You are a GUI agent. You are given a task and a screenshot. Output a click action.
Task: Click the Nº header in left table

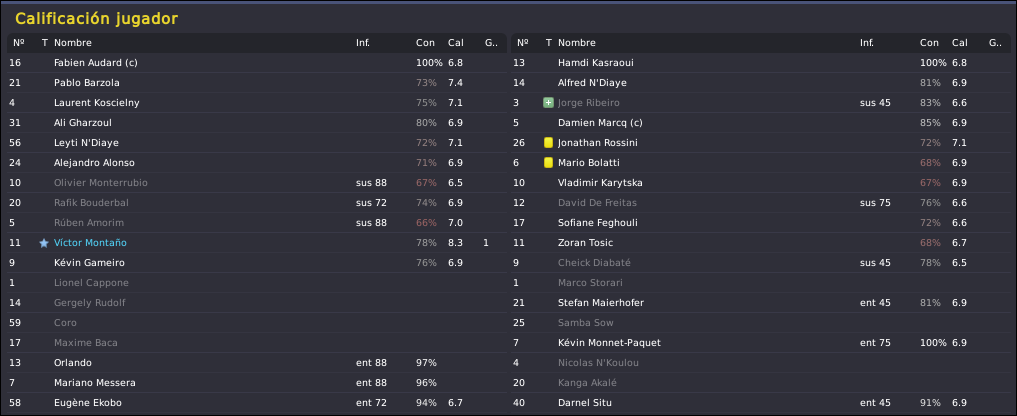[18, 43]
